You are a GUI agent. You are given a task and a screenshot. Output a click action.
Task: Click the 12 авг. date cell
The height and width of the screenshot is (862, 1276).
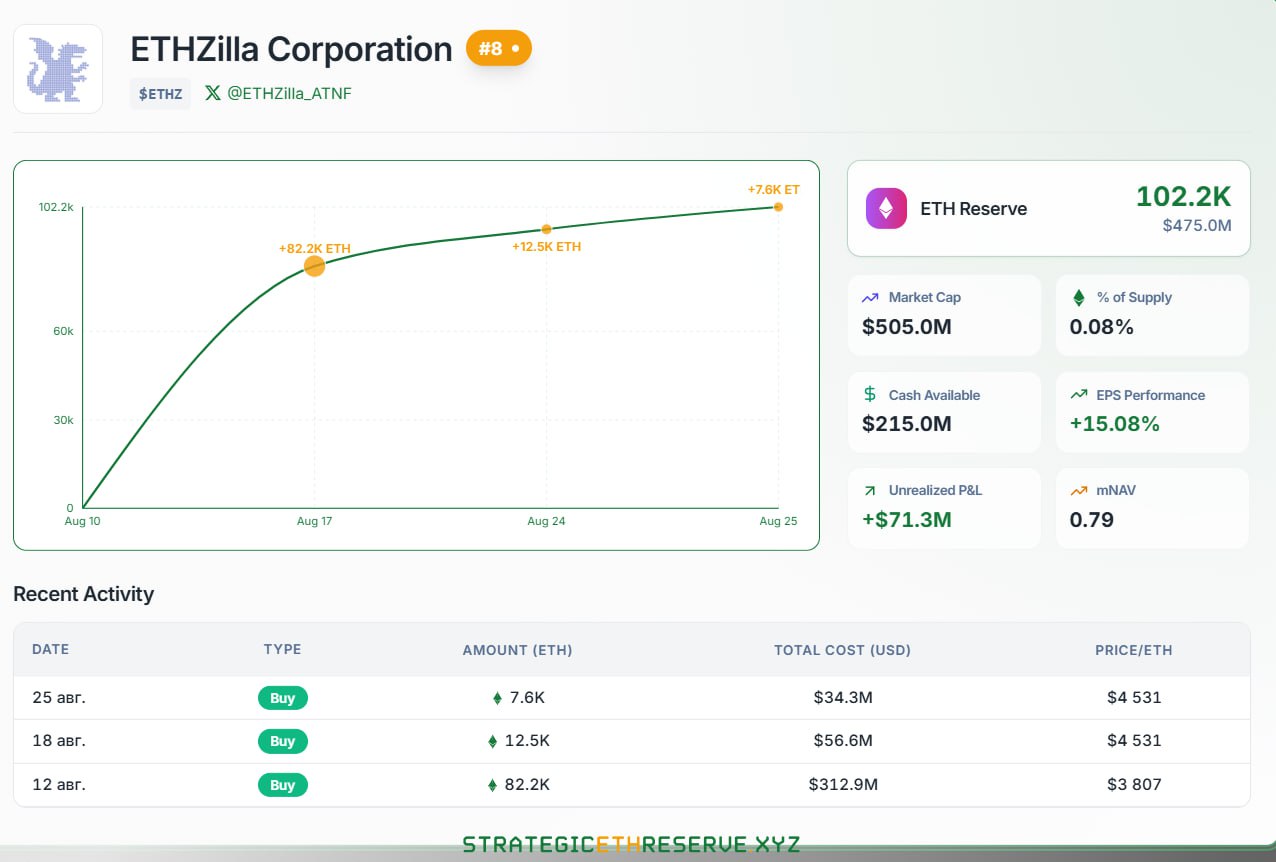coord(59,785)
